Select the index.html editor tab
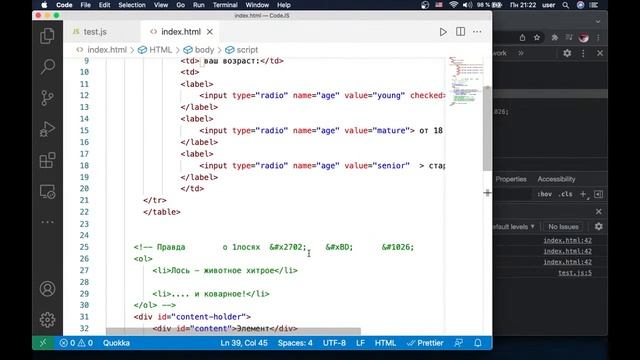640x360 pixels. 180,31
